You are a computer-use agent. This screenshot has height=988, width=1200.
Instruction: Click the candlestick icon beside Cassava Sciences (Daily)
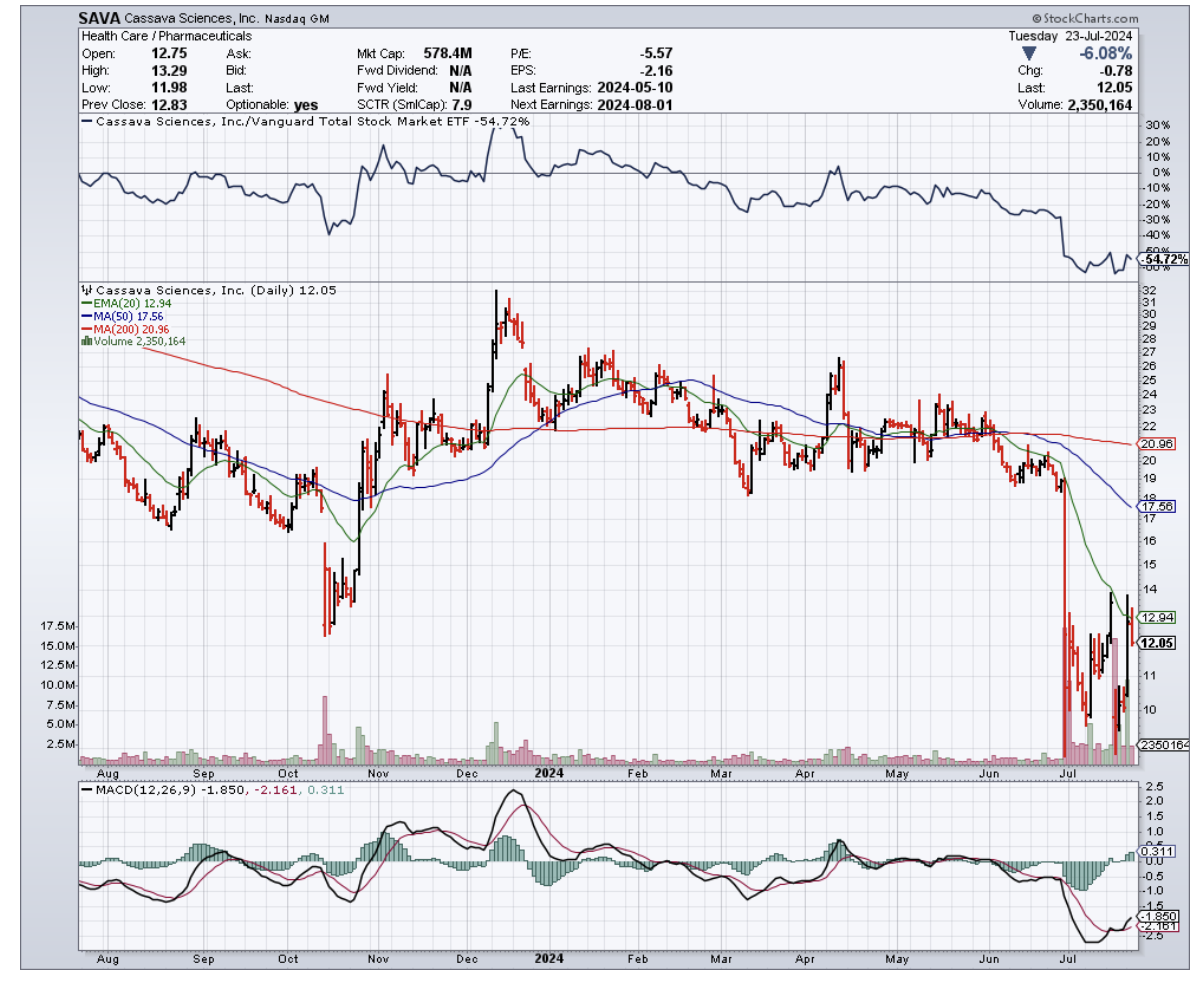[85, 291]
